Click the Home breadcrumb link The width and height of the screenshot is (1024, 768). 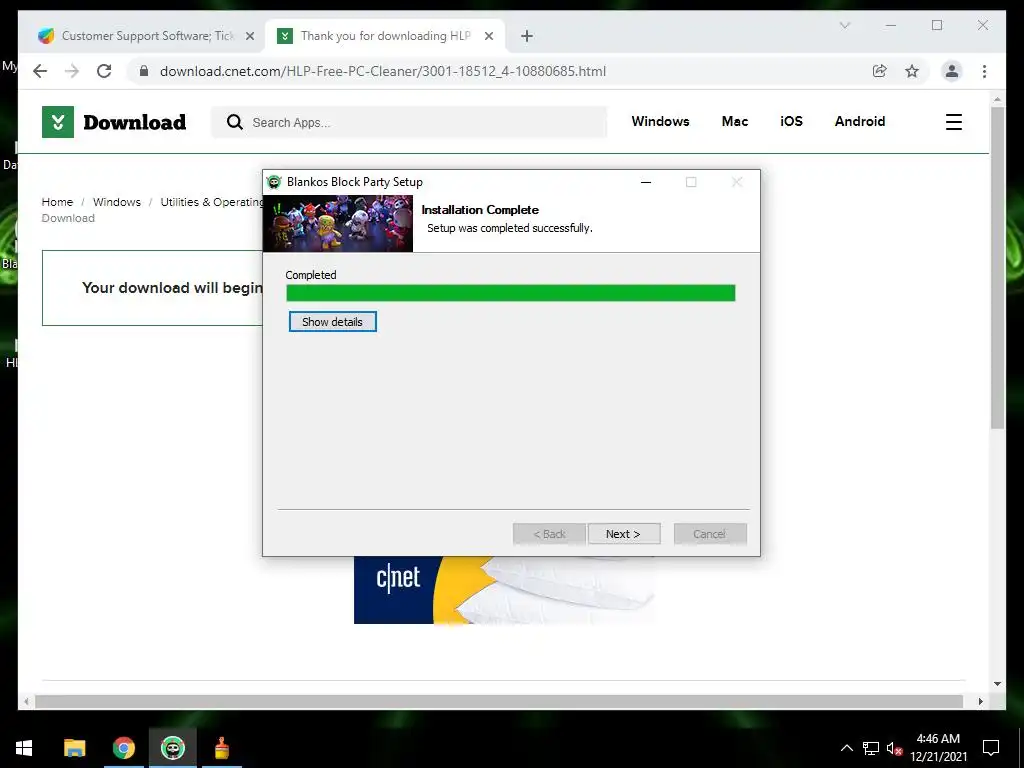tap(57, 202)
